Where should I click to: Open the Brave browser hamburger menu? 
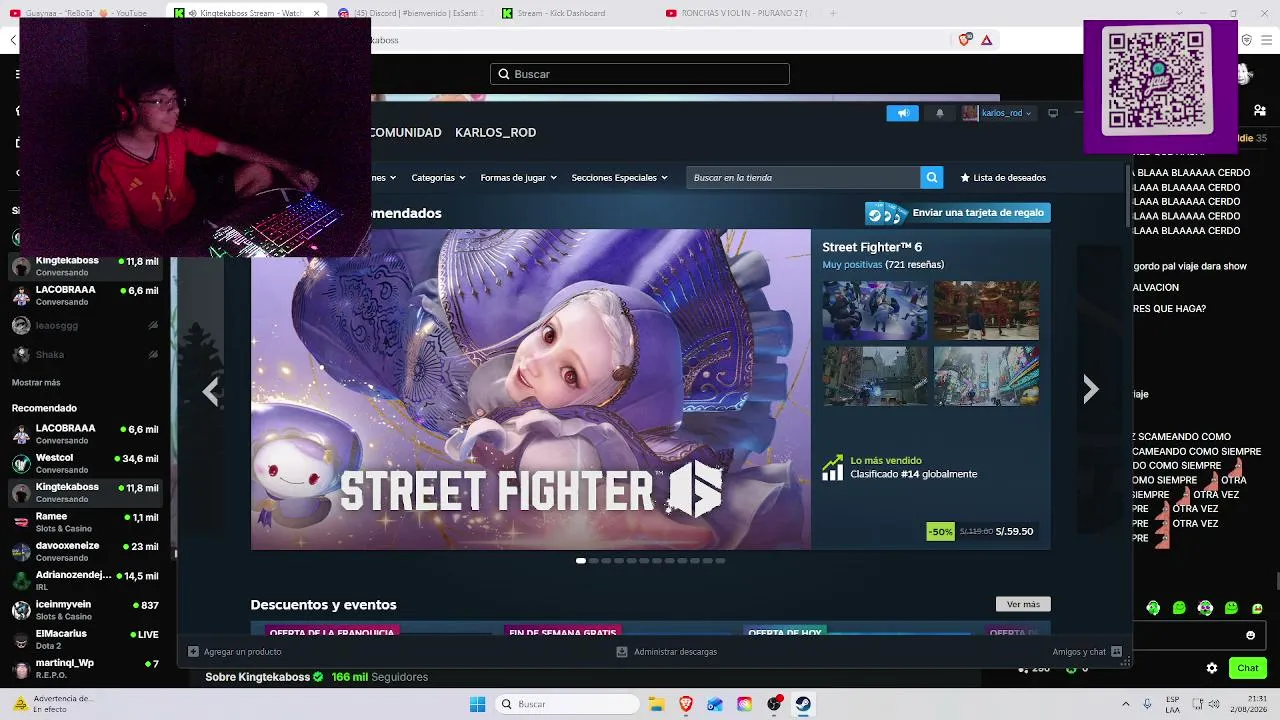[x=1266, y=40]
